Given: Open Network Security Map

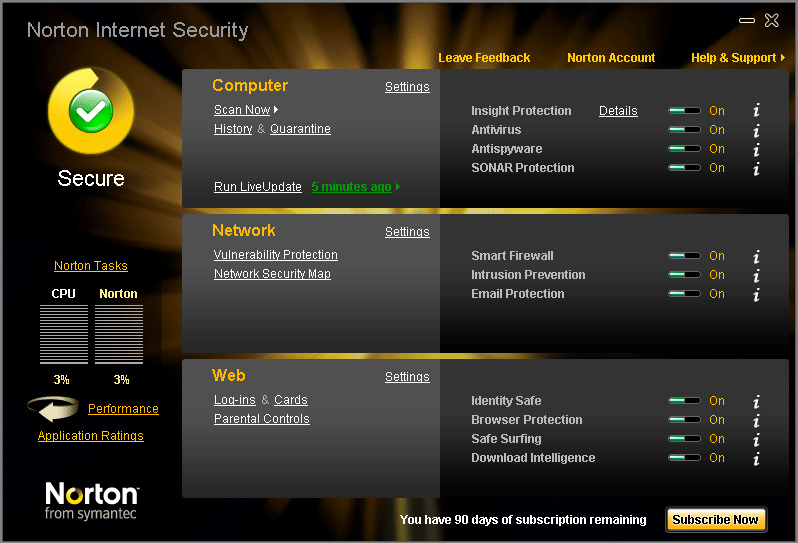Looking at the screenshot, I should 272,274.
